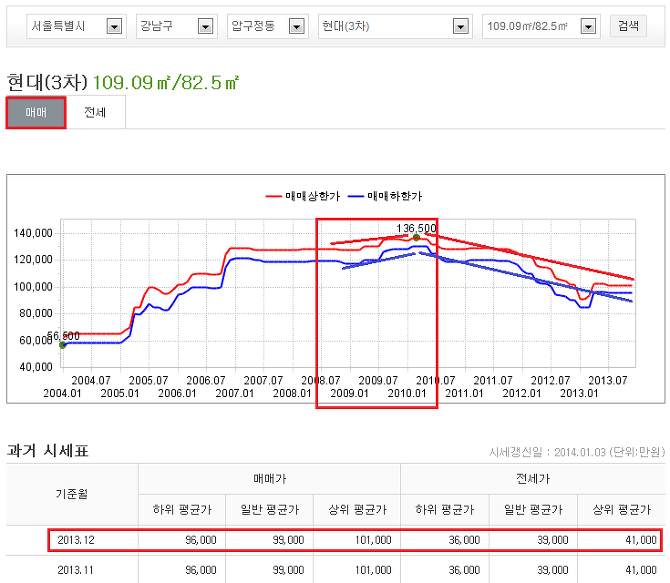The image size is (670, 583).
Task: Click the 전세가 group header
Action: click(x=533, y=479)
